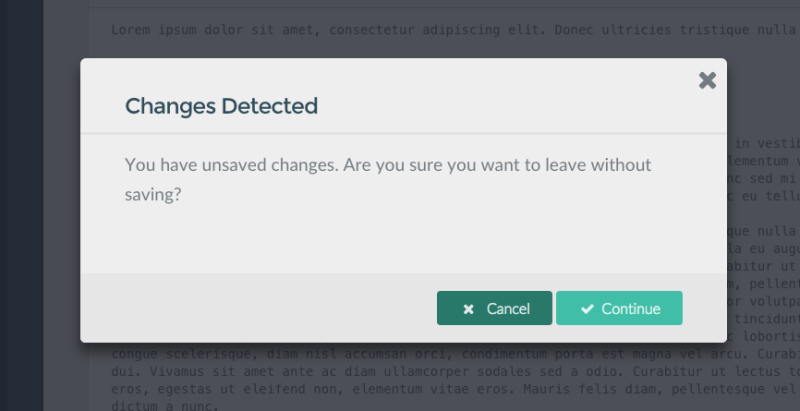
Task: Click the x icon inside Cancel
Action: pos(468,309)
